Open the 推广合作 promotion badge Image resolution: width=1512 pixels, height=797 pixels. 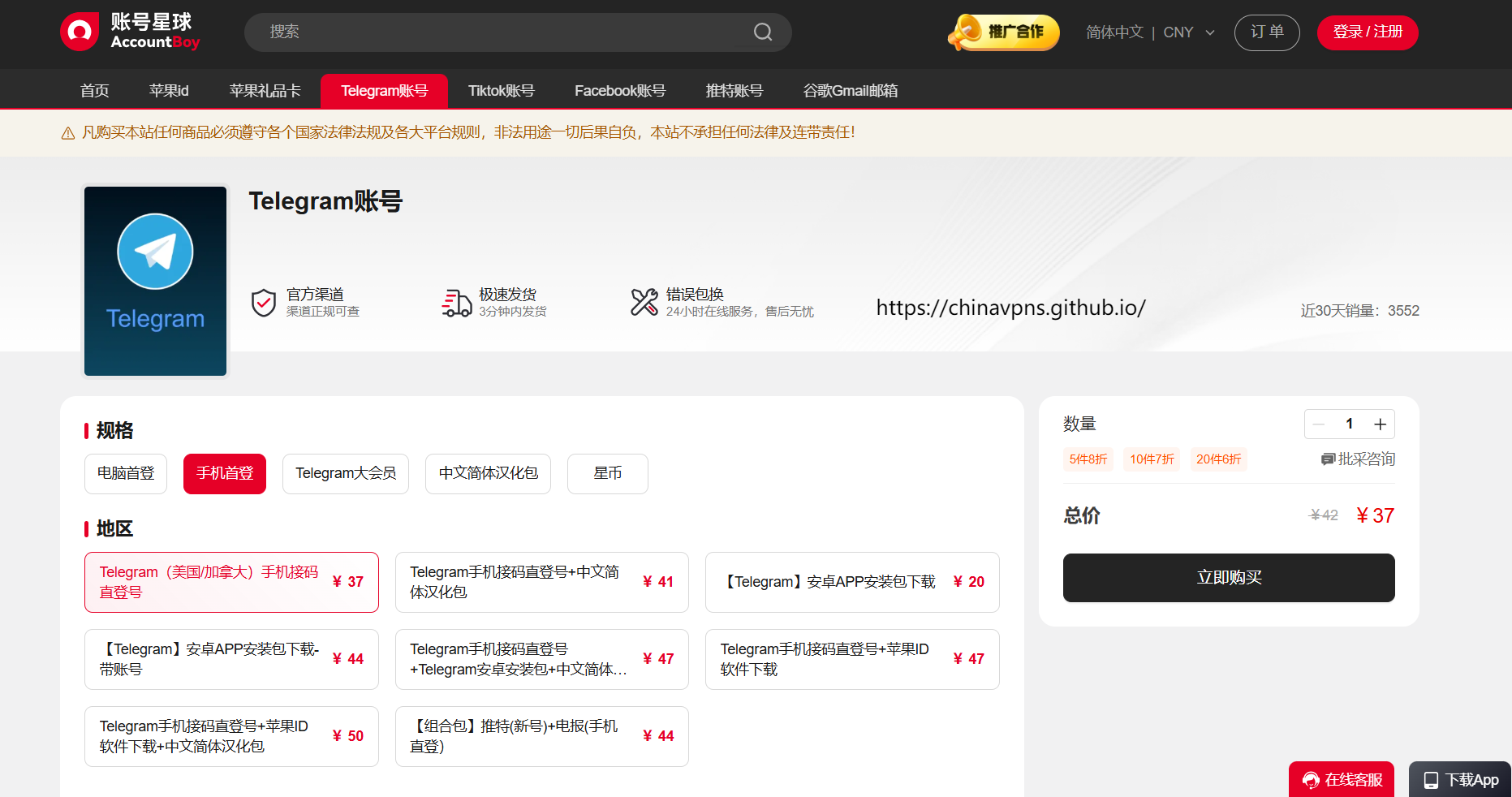coord(1004,32)
